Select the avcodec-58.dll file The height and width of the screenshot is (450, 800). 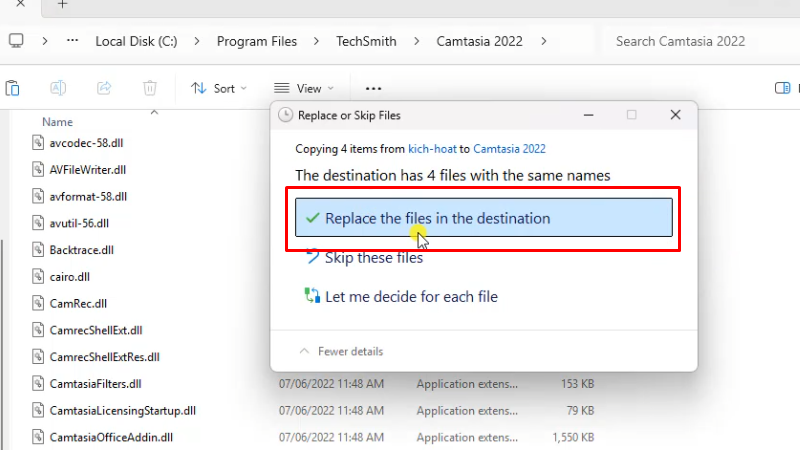[x=86, y=143]
